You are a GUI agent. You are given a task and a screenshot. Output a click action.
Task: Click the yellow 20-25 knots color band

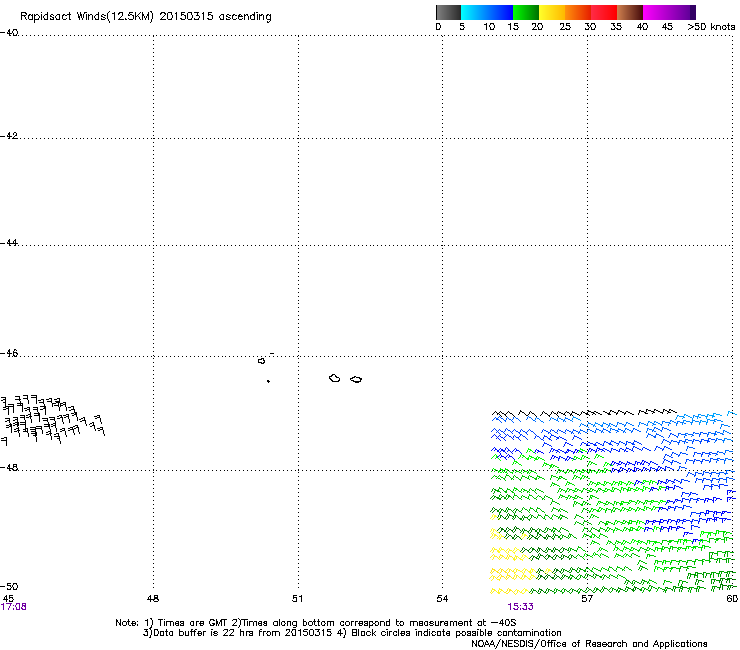(552, 12)
